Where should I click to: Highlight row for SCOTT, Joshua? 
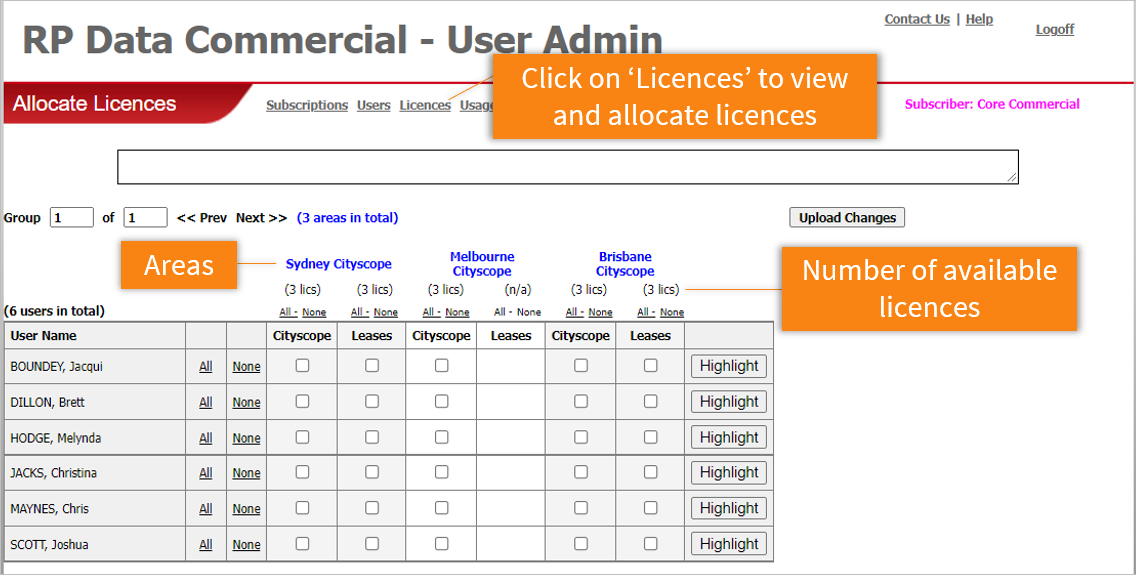[729, 544]
